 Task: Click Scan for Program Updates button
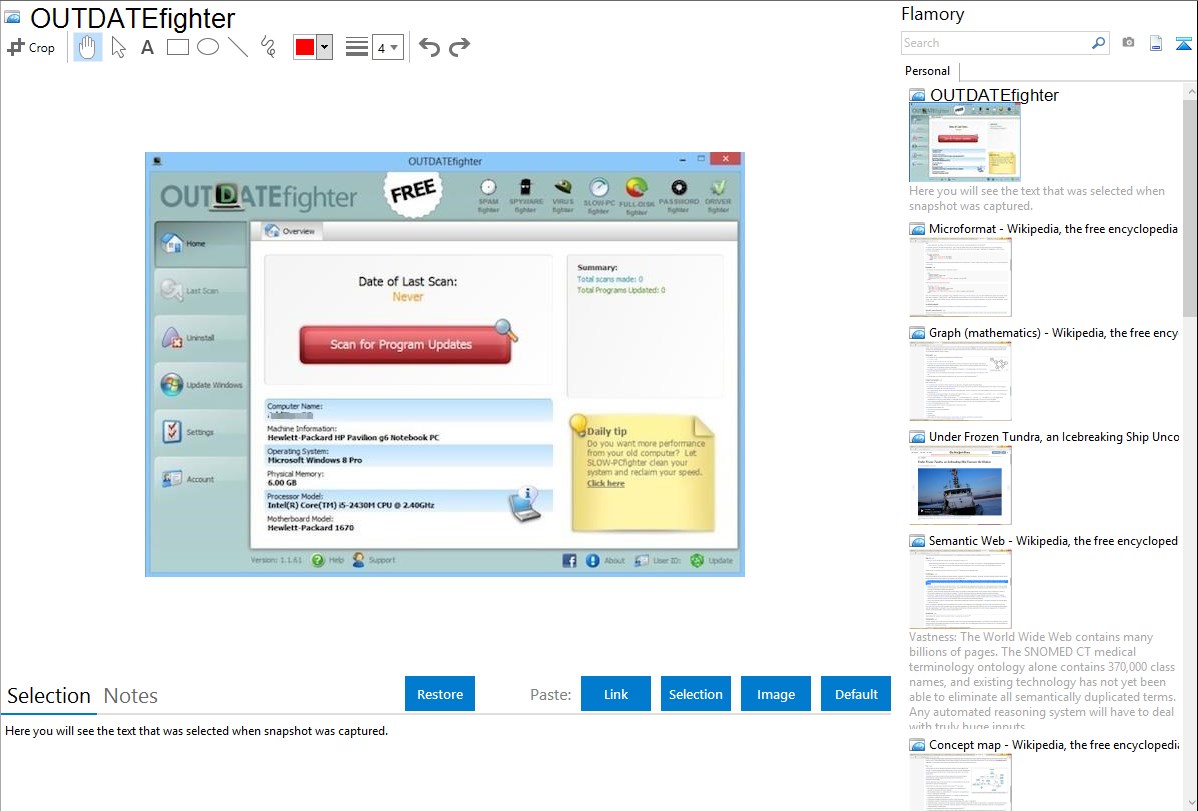[x=405, y=345]
